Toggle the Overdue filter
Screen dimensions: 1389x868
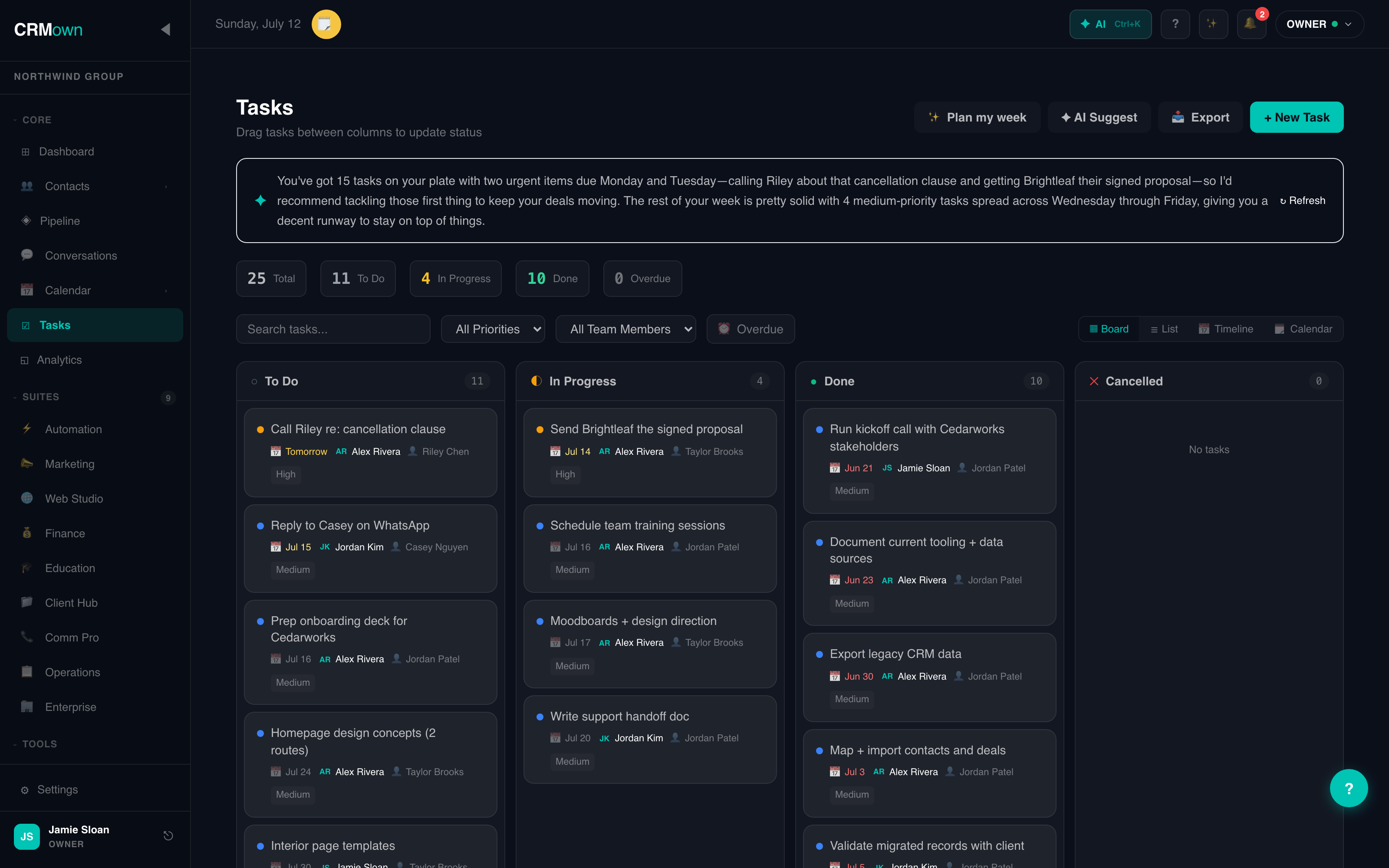[x=750, y=329]
